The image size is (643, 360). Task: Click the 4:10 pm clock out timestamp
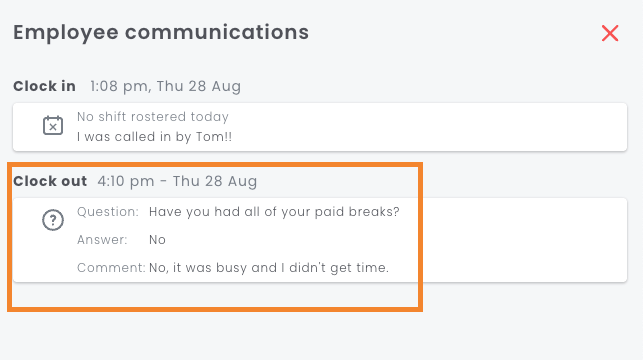177,181
